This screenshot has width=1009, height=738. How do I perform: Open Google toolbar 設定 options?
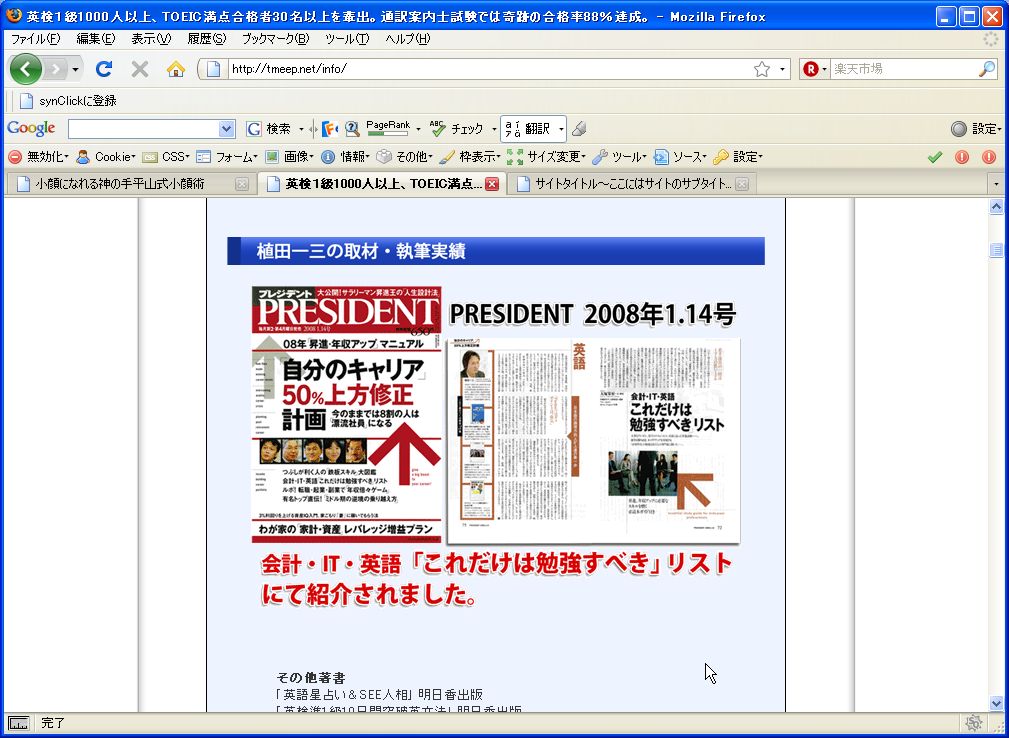[x=976, y=129]
